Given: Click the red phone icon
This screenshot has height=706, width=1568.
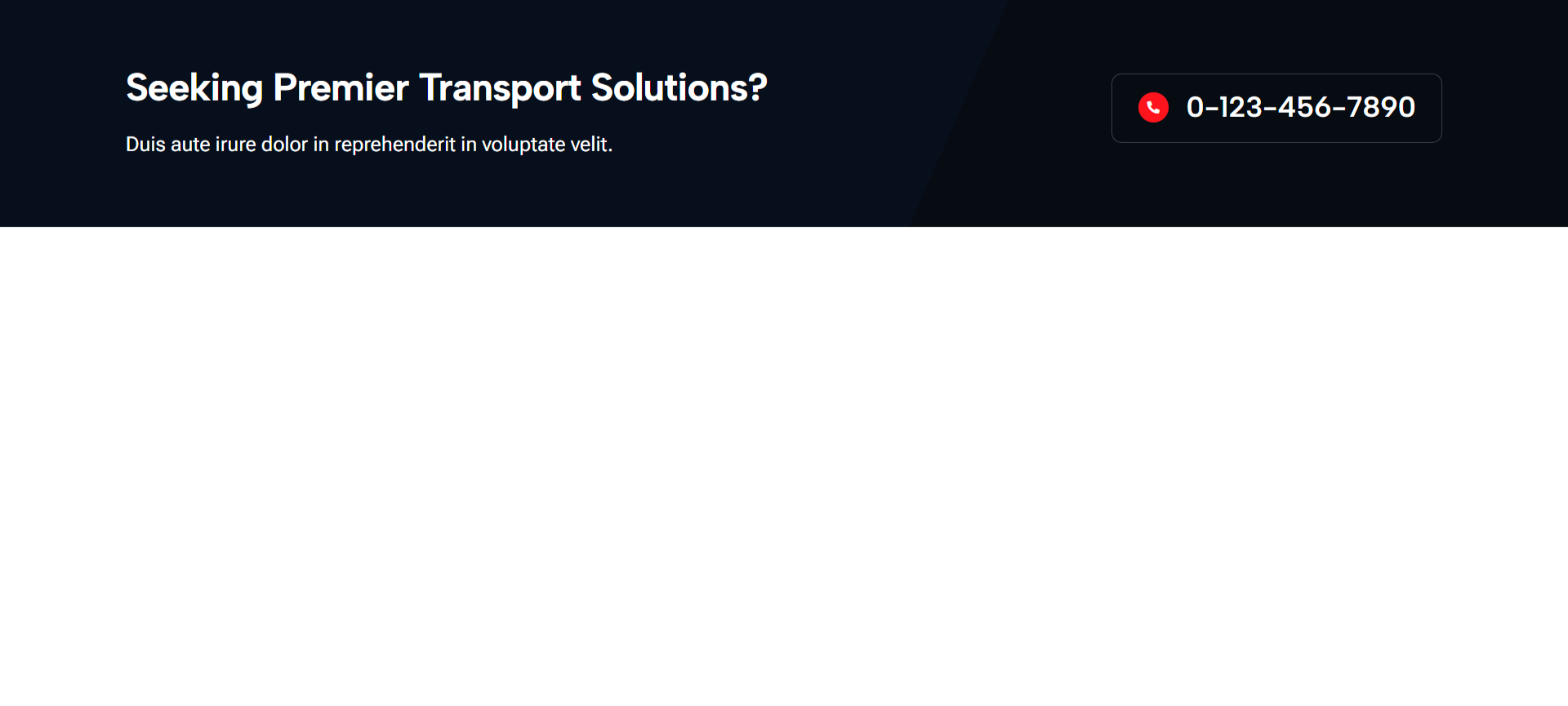Looking at the screenshot, I should point(1153,107).
